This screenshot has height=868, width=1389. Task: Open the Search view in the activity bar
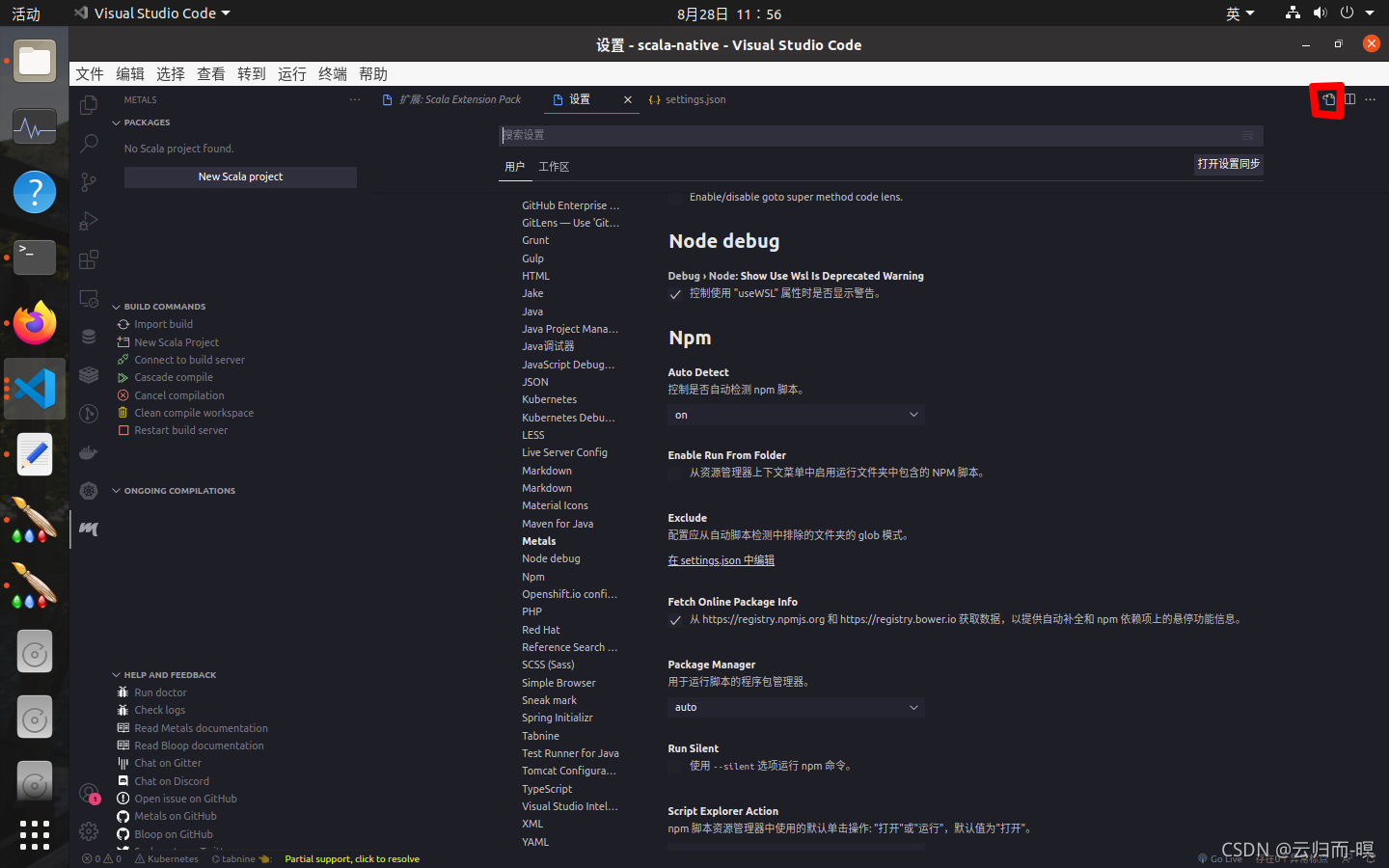89,143
